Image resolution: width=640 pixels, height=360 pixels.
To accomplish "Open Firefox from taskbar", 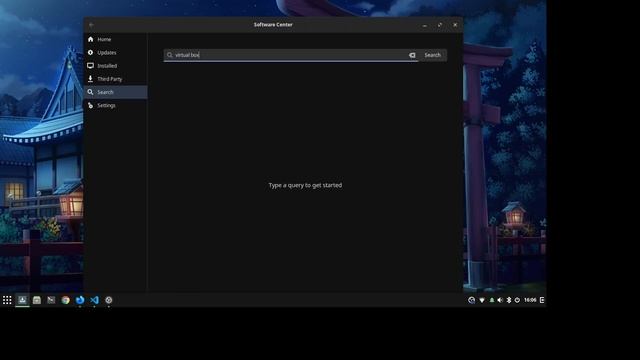I will tap(80, 300).
